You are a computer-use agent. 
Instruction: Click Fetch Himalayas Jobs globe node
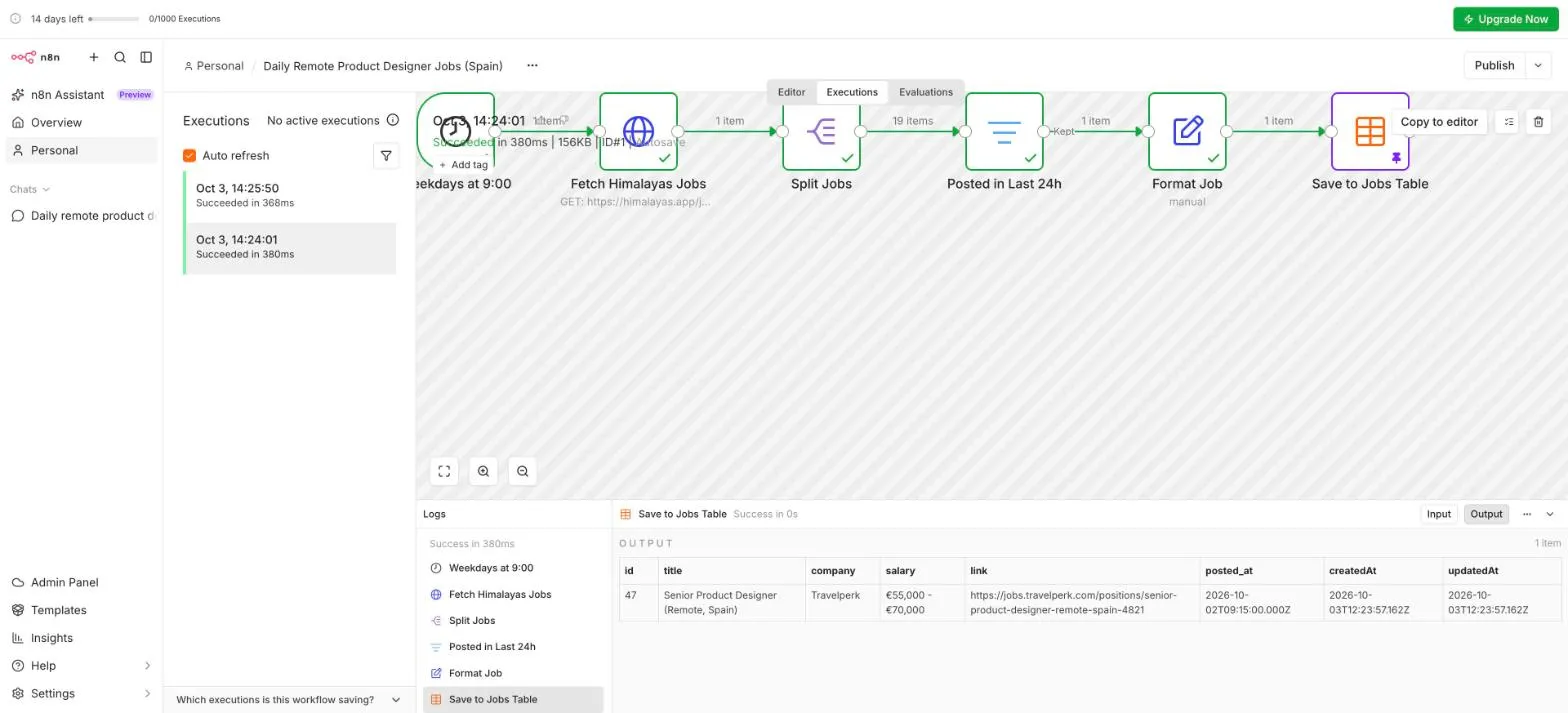pos(638,131)
